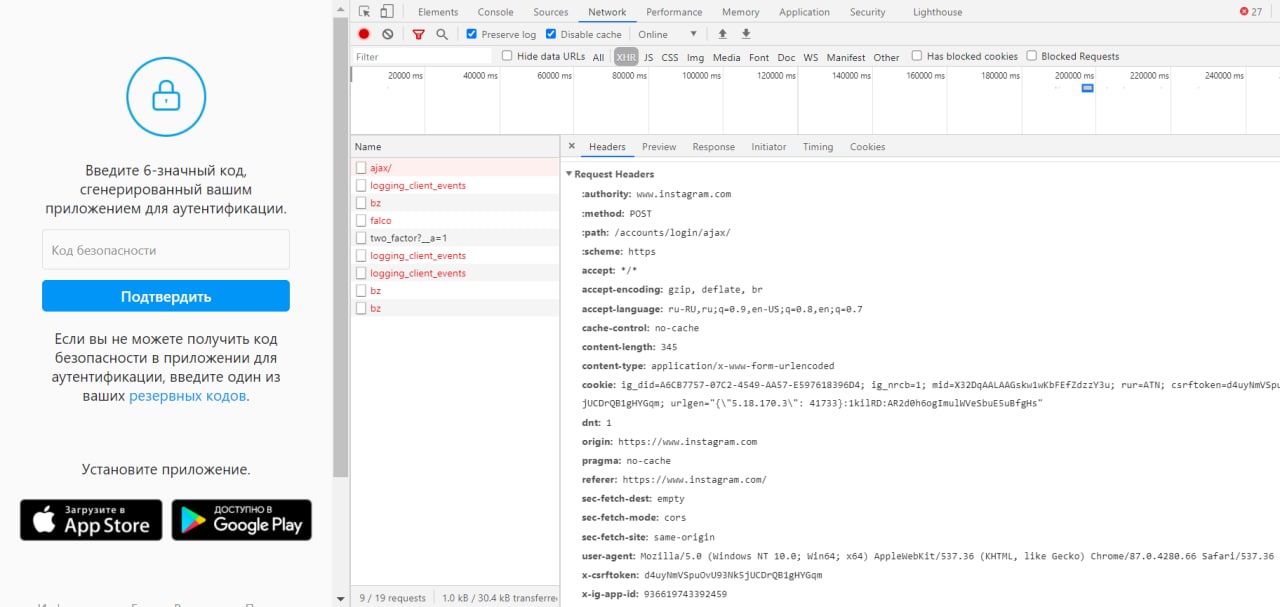The height and width of the screenshot is (607, 1280).
Task: Click the red filter funnel icon
Action: pos(419,34)
